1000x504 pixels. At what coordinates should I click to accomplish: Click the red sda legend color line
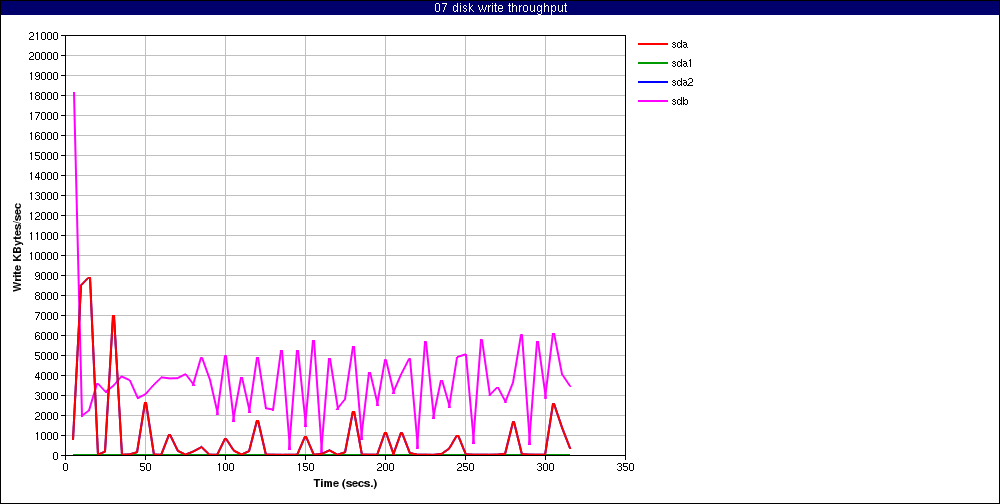(x=652, y=44)
